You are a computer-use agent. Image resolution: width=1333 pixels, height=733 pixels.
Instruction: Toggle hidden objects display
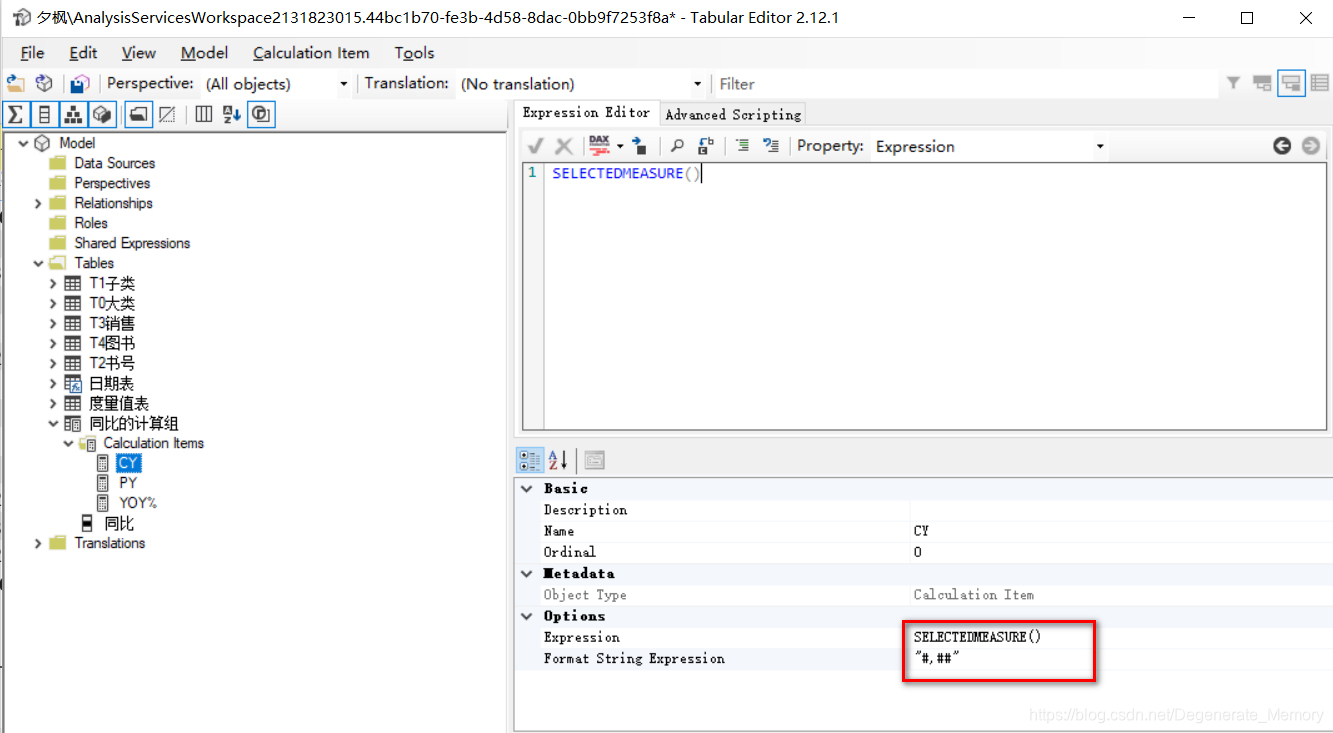pyautogui.click(x=167, y=114)
